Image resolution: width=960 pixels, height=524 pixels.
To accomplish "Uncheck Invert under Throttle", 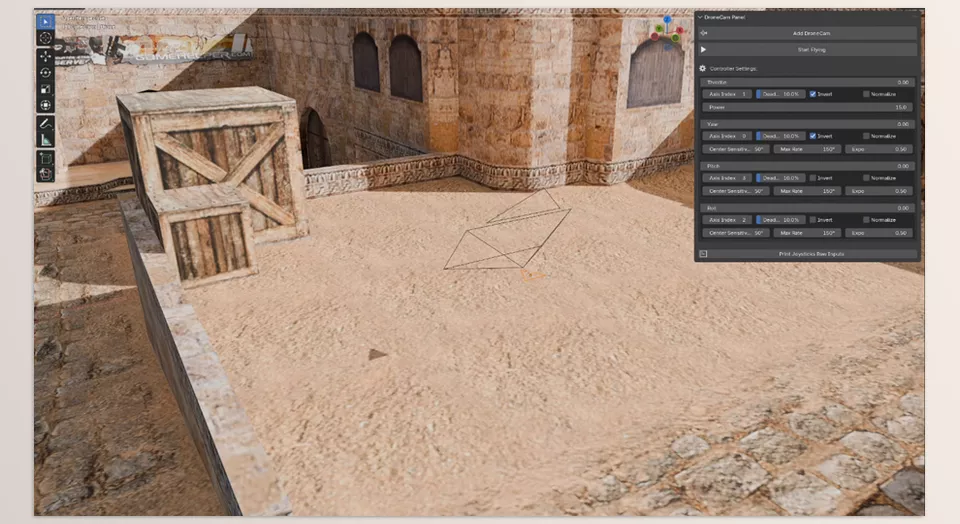I will (x=813, y=94).
